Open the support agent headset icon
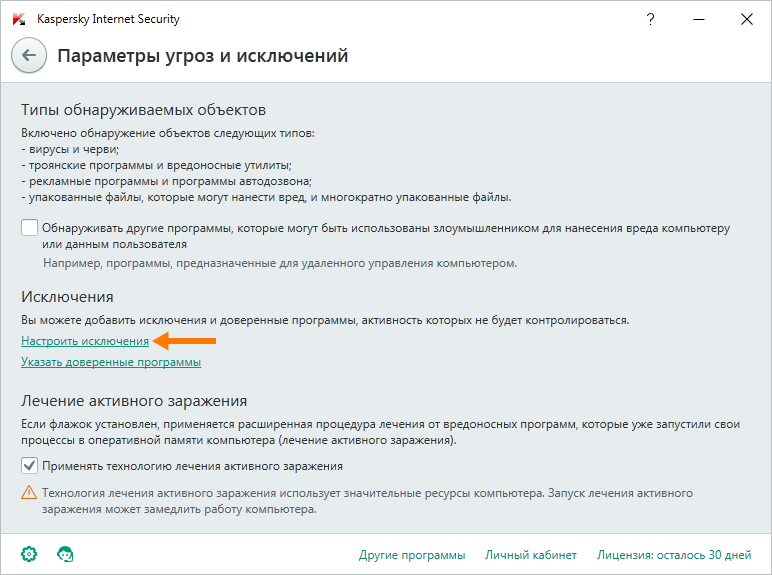 point(65,554)
